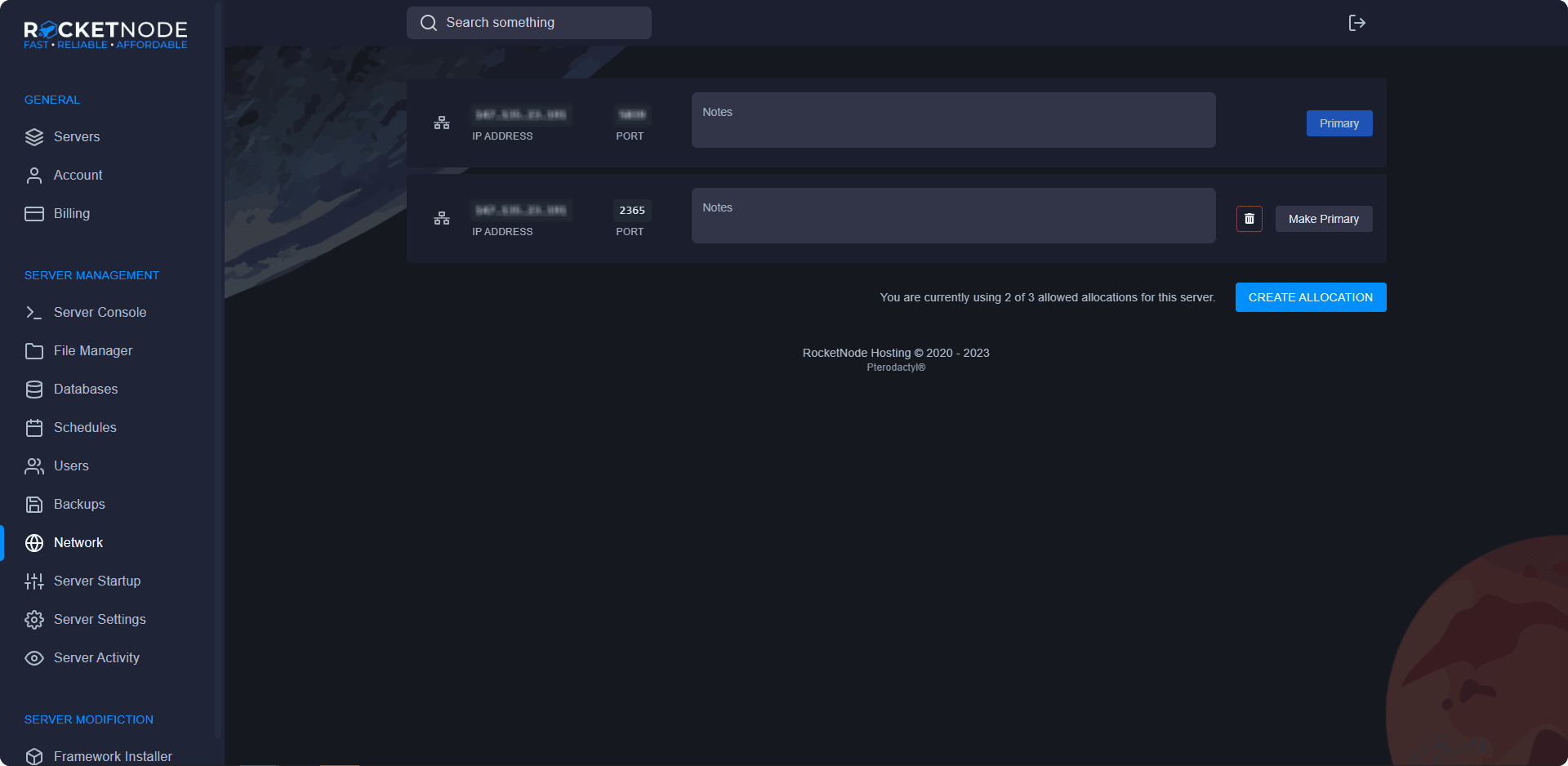The height and width of the screenshot is (766, 1568).
Task: Click the Primary button on first allocation
Action: pos(1339,123)
